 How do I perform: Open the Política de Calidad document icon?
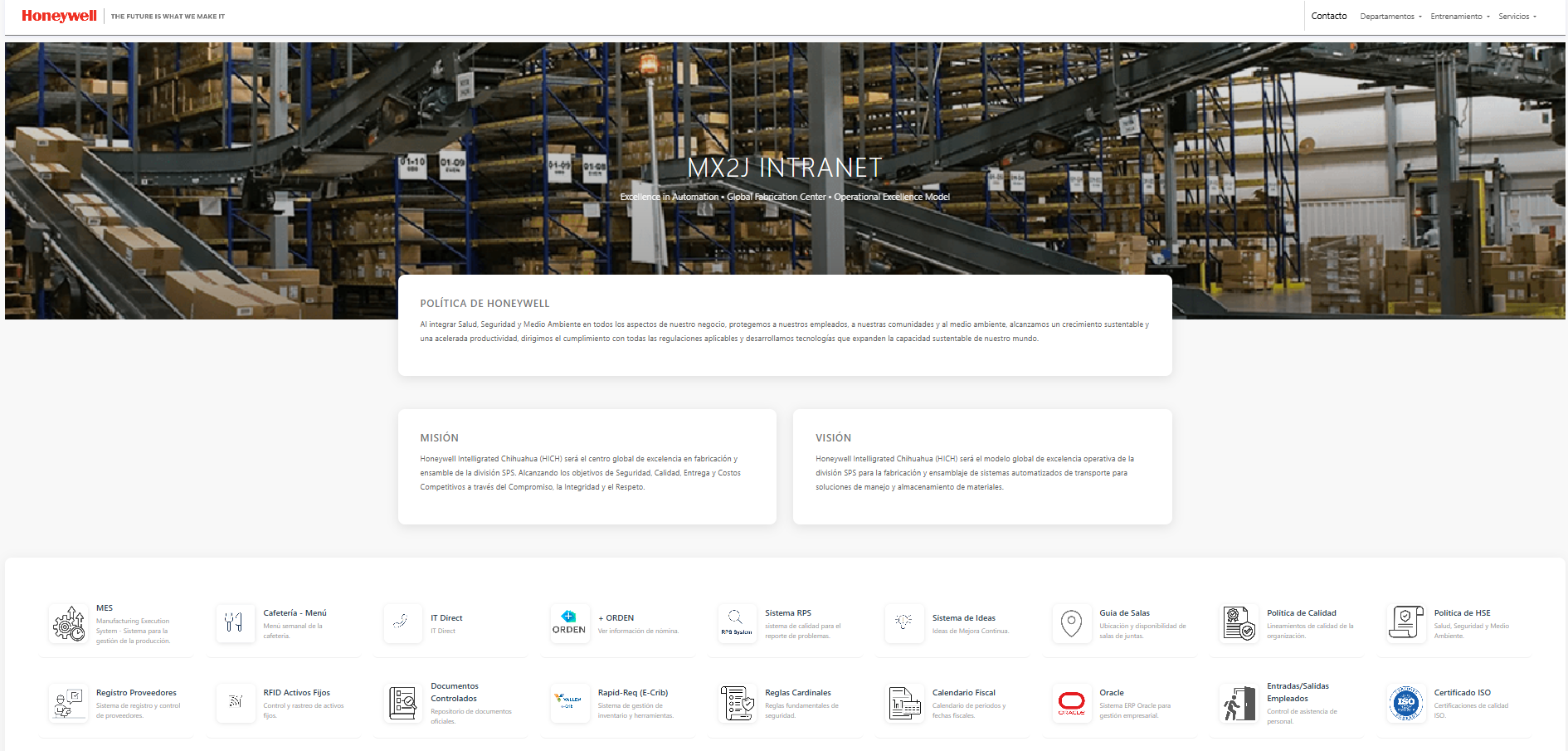click(1239, 623)
